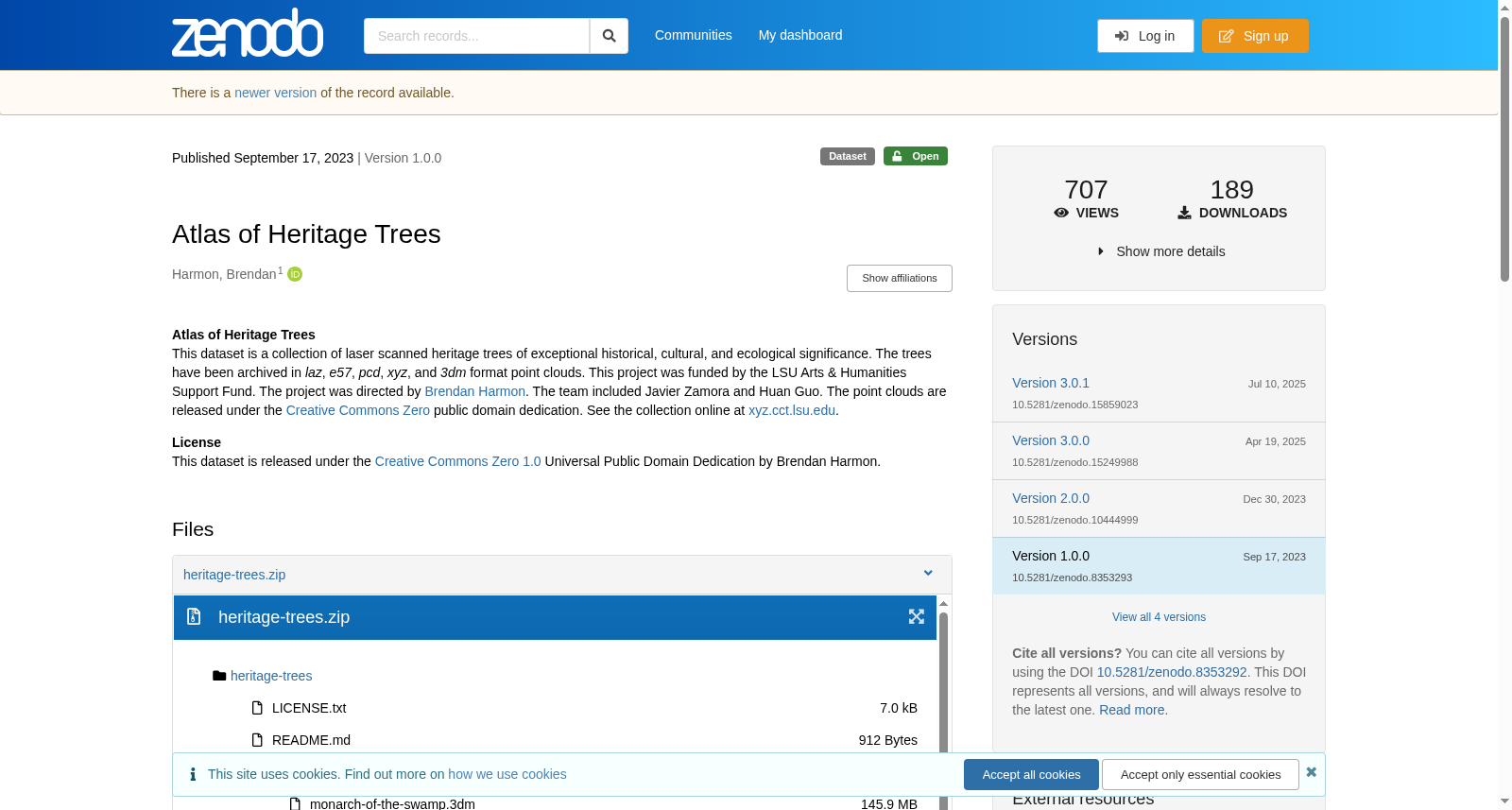
Task: Click the Dataset badge
Action: (x=848, y=156)
